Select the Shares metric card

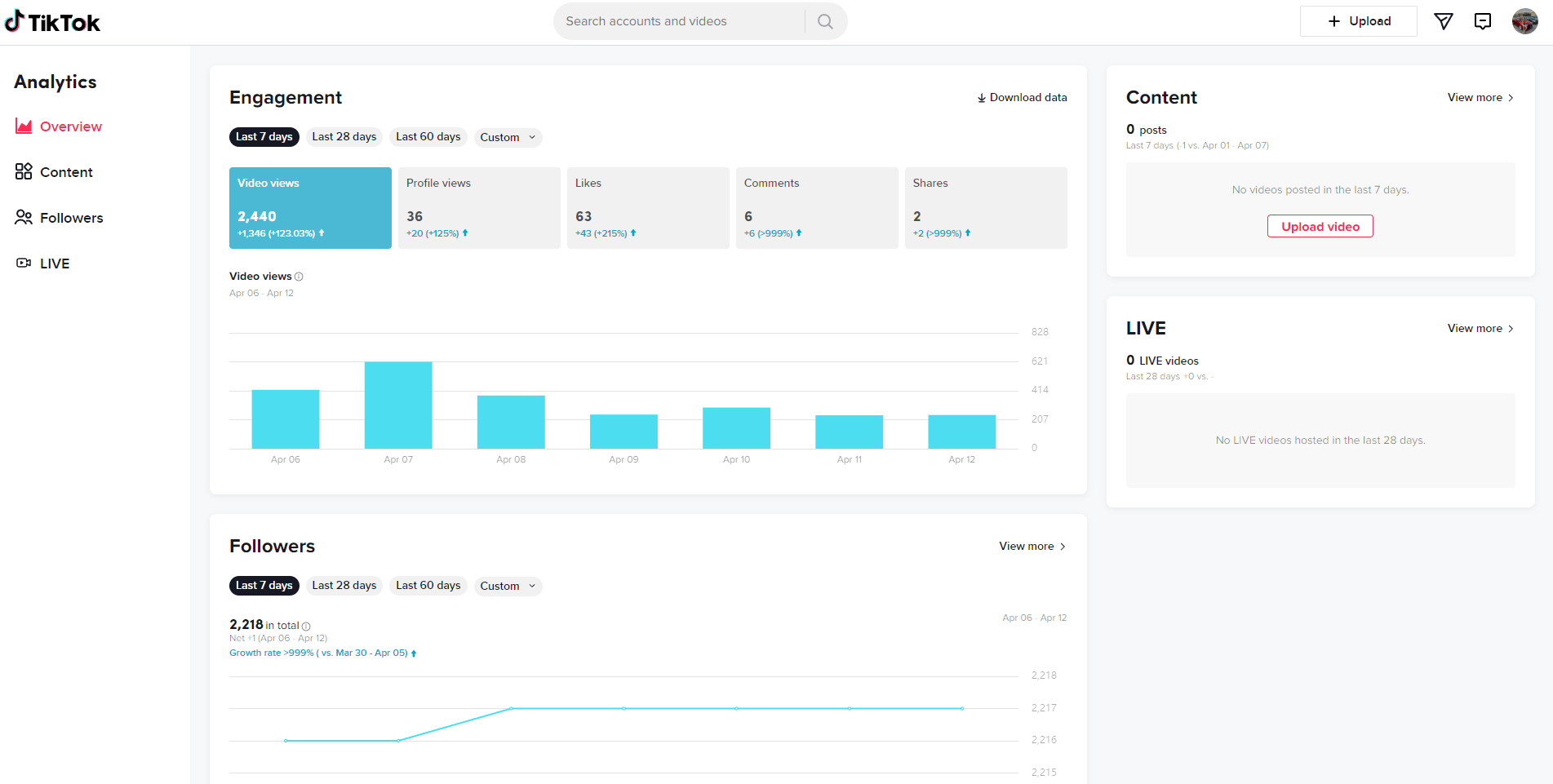point(986,208)
